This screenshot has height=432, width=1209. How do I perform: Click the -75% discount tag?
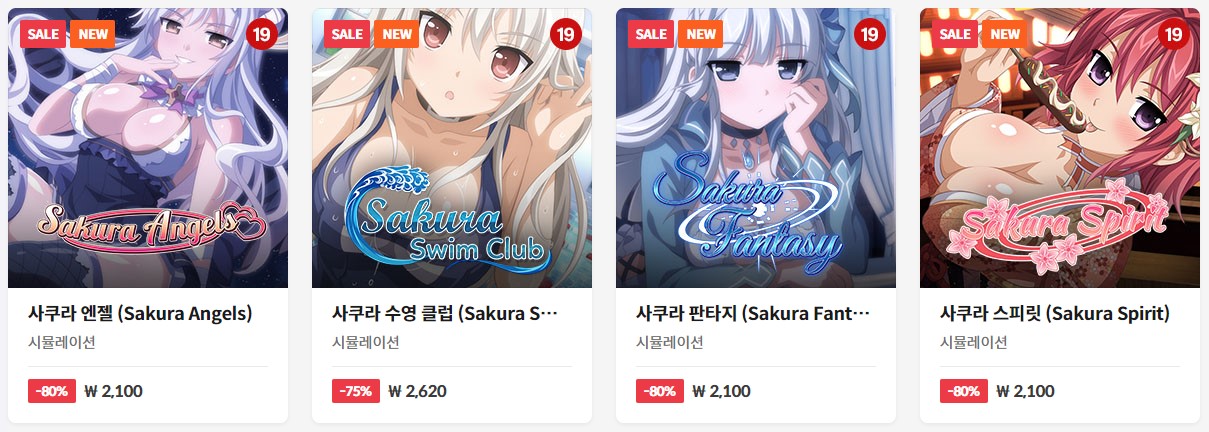coord(355,391)
